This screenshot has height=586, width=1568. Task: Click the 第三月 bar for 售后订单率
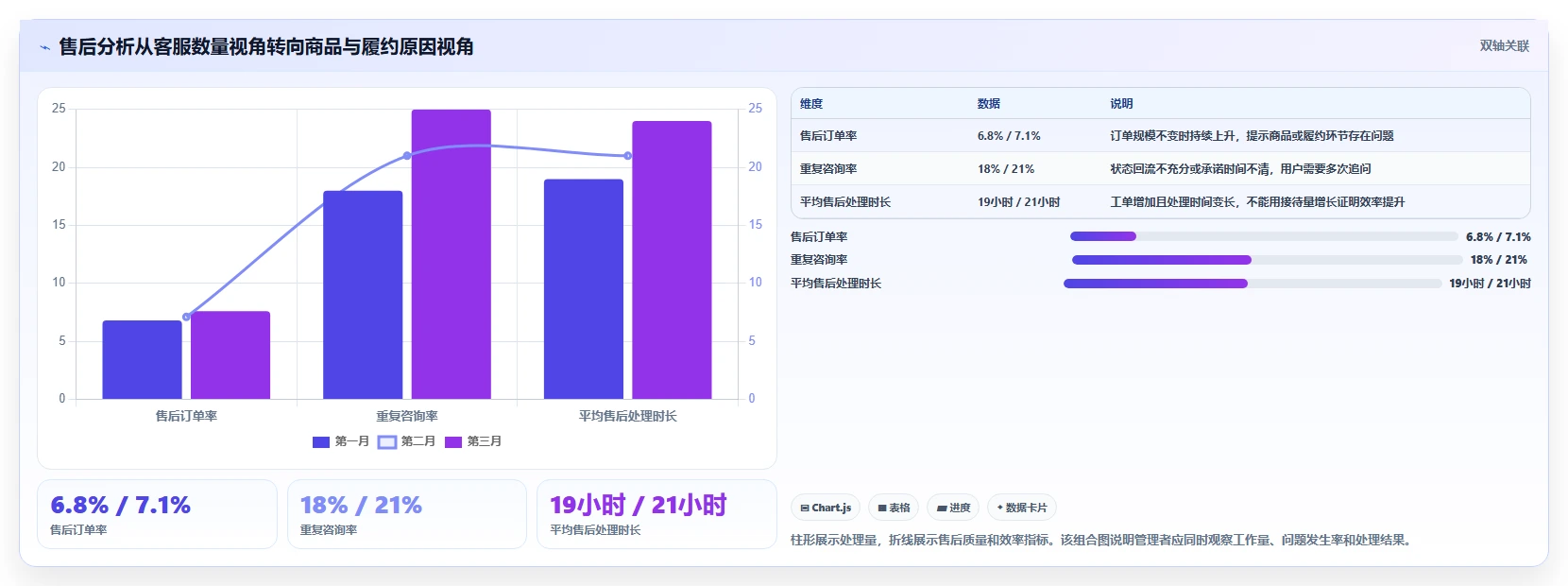coord(230,355)
